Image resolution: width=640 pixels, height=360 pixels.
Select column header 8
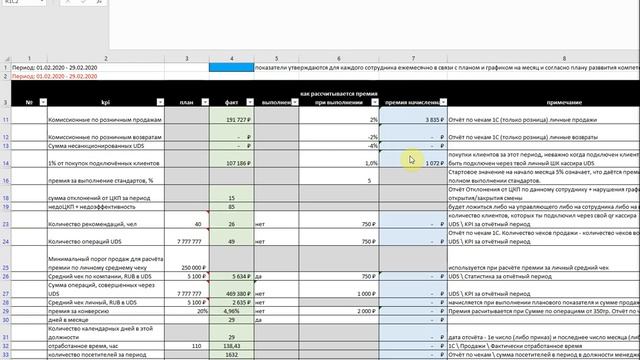point(564,59)
